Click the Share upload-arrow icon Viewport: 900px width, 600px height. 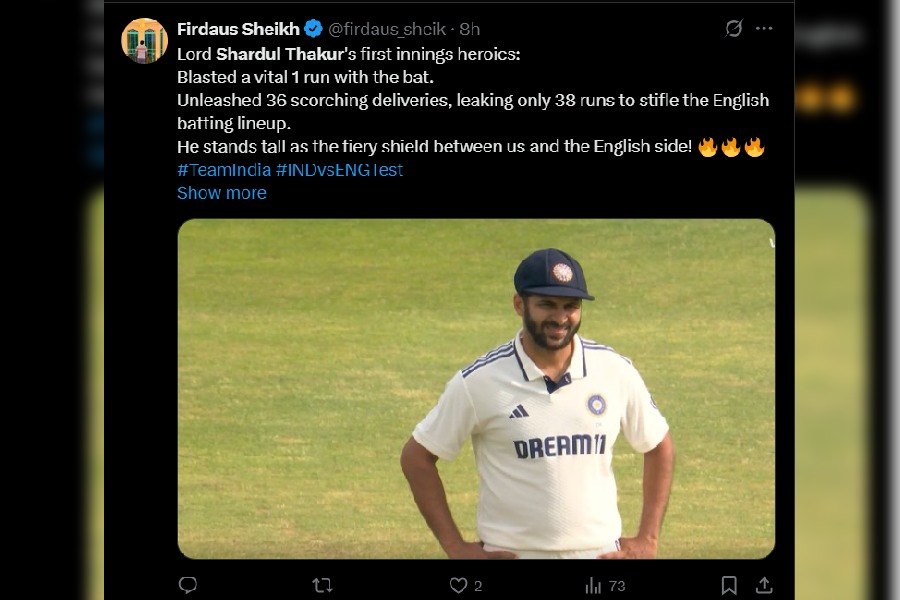[x=764, y=585]
